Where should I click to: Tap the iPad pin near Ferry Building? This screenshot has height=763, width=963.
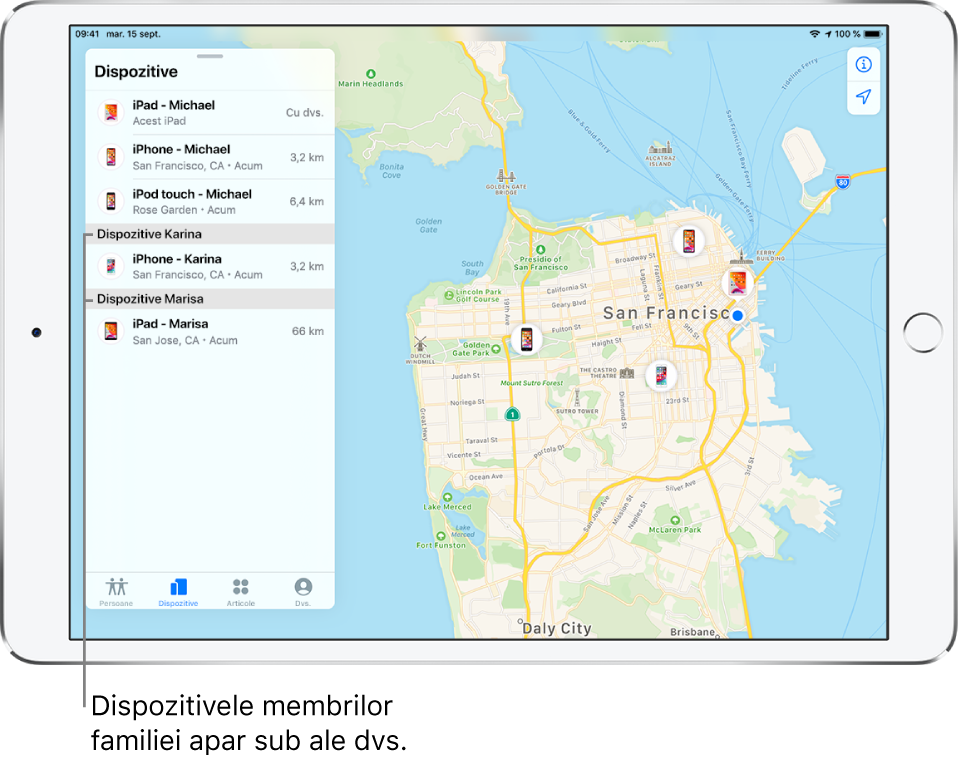coord(737,282)
